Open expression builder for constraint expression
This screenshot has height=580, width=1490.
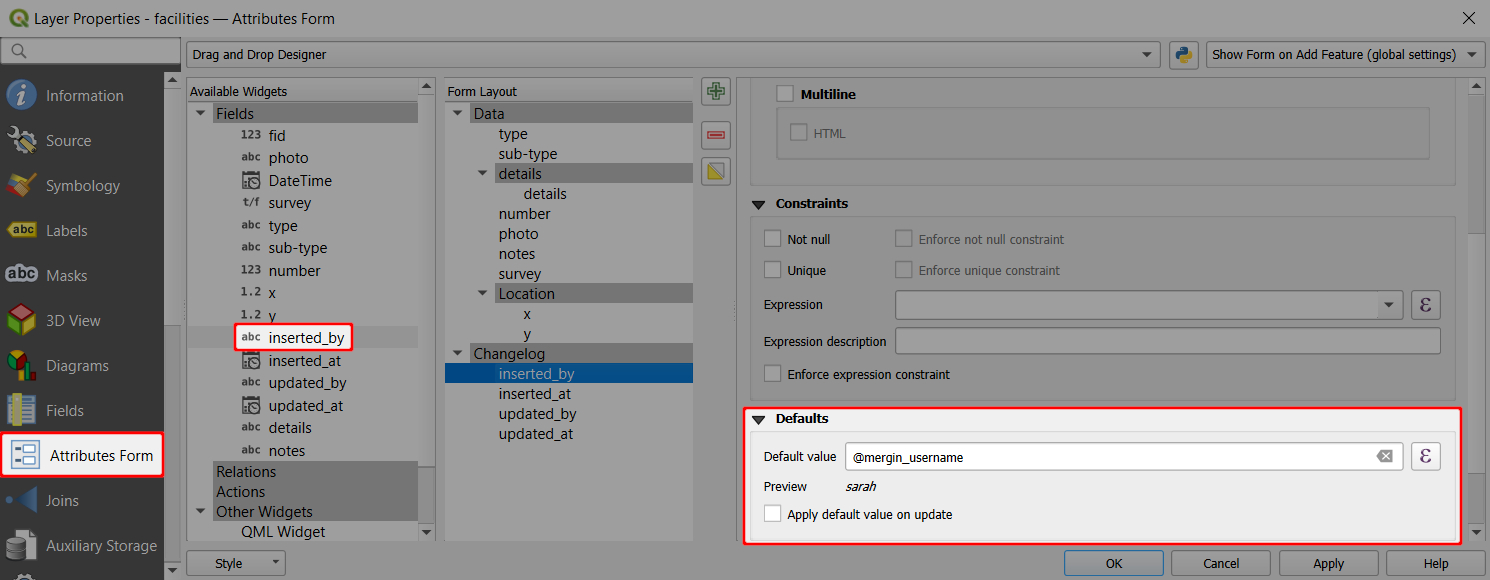tap(1426, 305)
